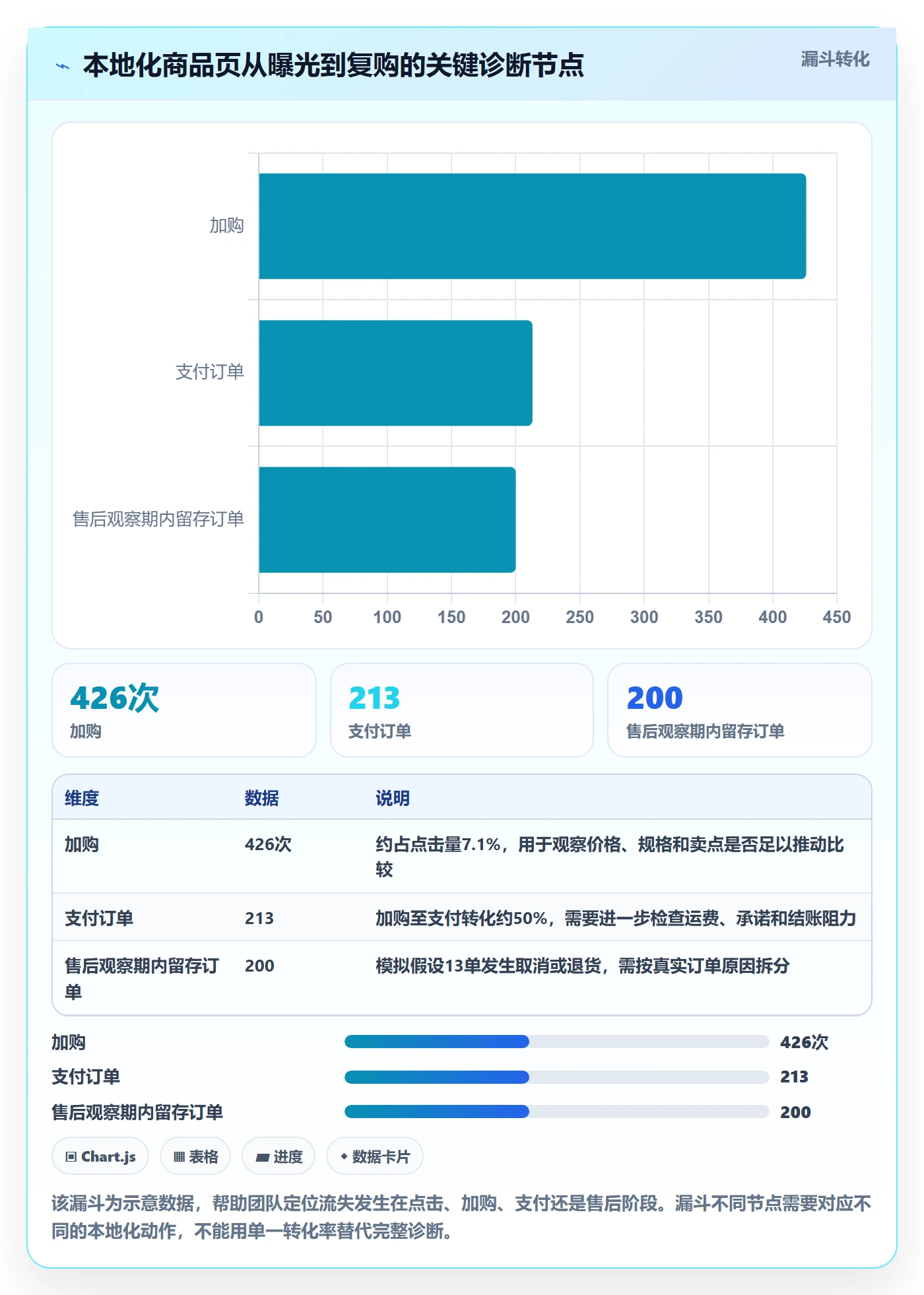924x1295 pixels.
Task: Click the footer note starting with 该漏斗为示意数据
Action: point(461,1217)
